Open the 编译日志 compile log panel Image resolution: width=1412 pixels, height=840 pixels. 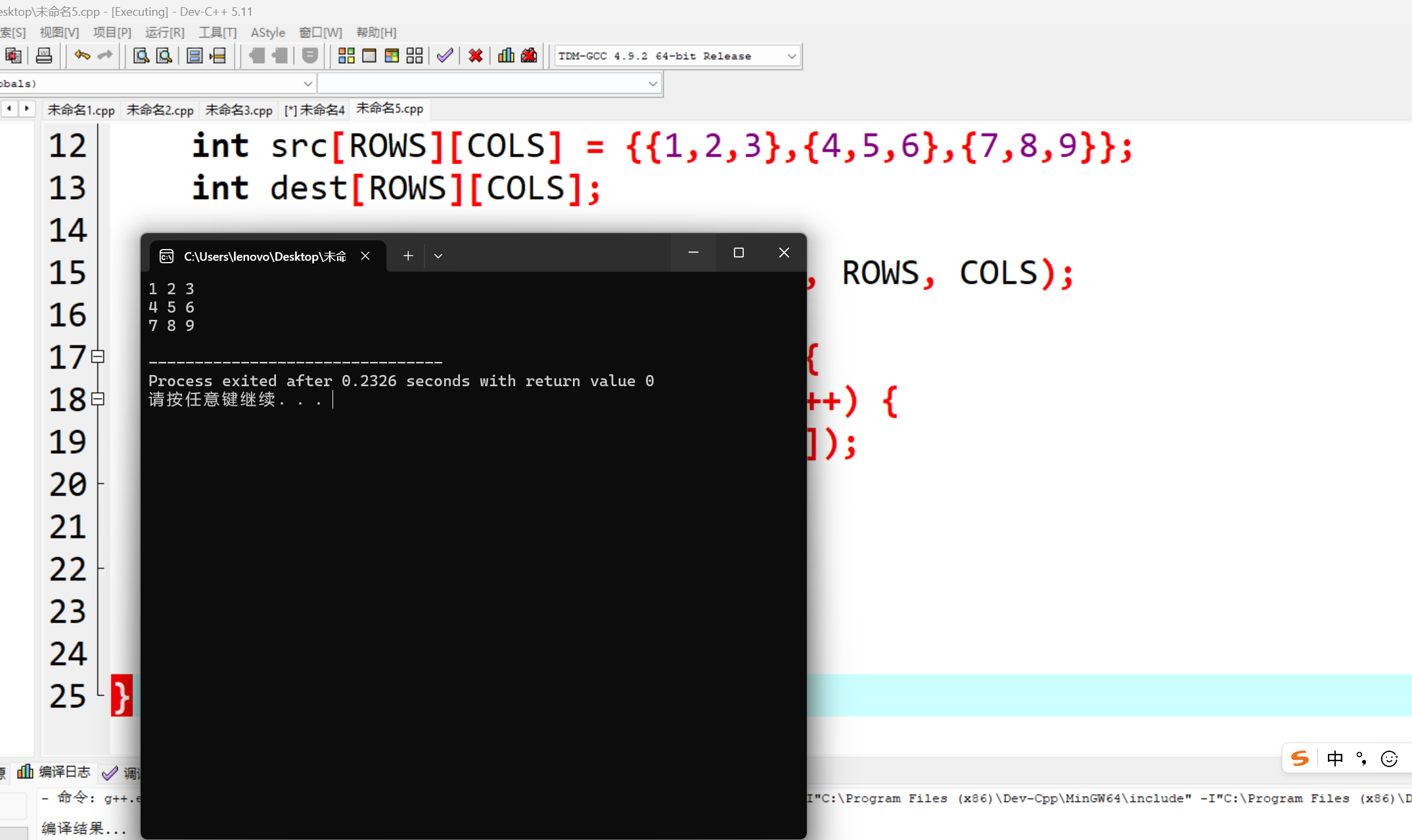pyautogui.click(x=55, y=772)
